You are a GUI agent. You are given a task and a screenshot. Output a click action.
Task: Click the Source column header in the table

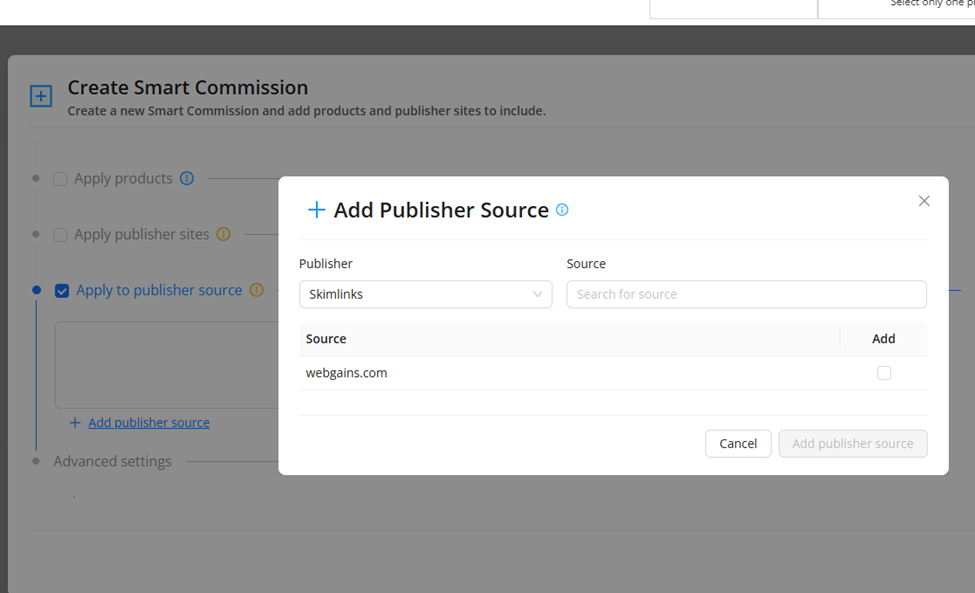(326, 339)
